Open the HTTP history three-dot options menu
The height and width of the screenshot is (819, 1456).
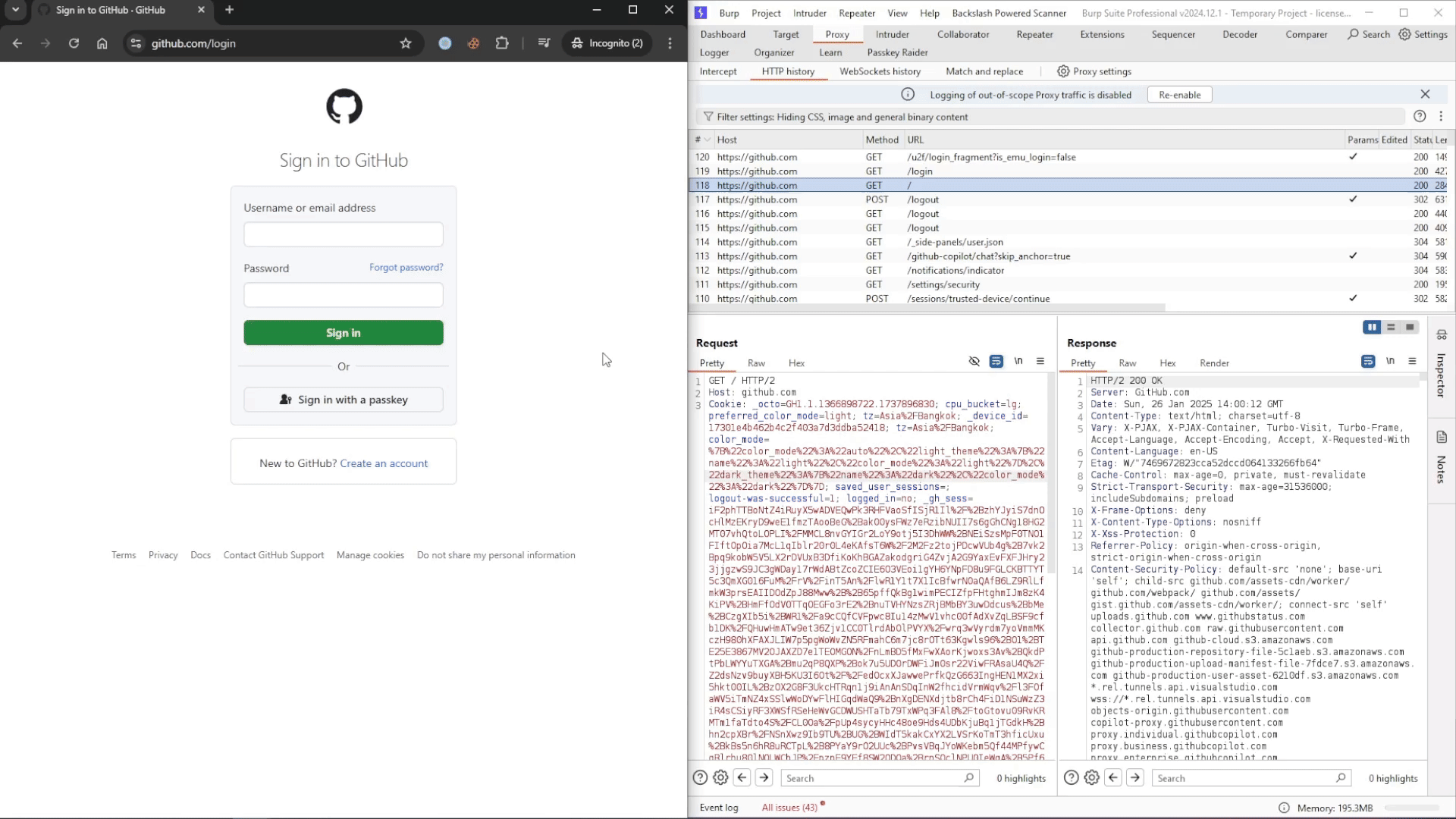pyautogui.click(x=1441, y=116)
